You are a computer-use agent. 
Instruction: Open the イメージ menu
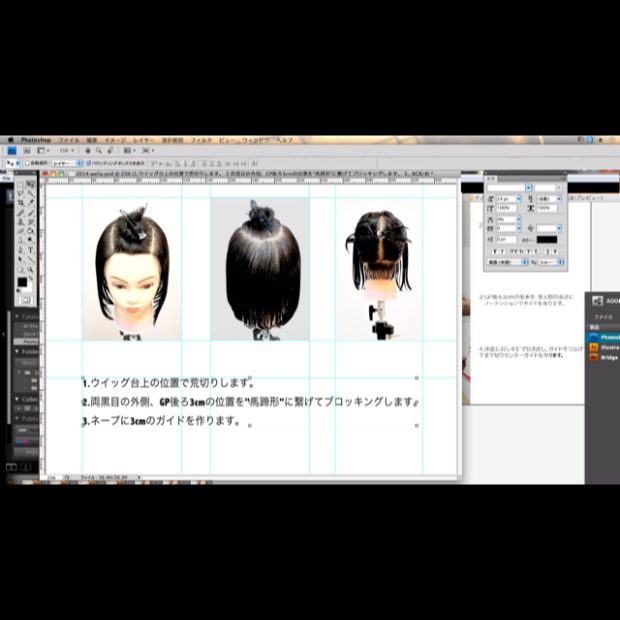(115, 140)
